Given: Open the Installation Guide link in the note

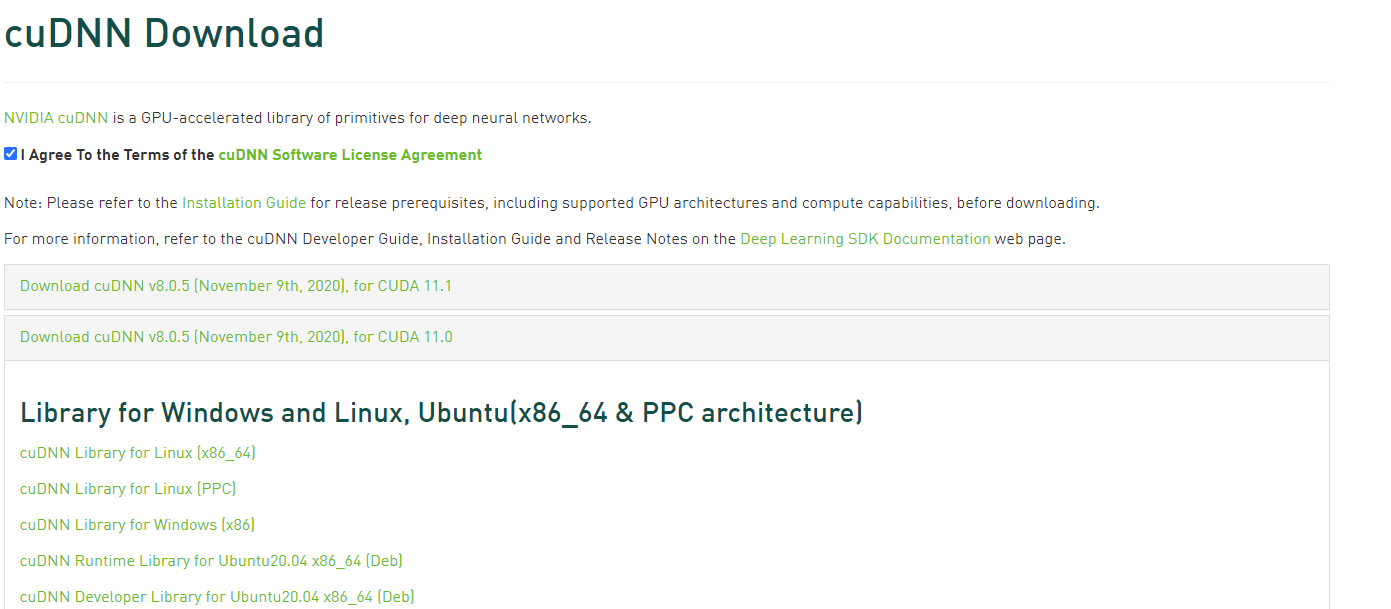Looking at the screenshot, I should point(244,203).
